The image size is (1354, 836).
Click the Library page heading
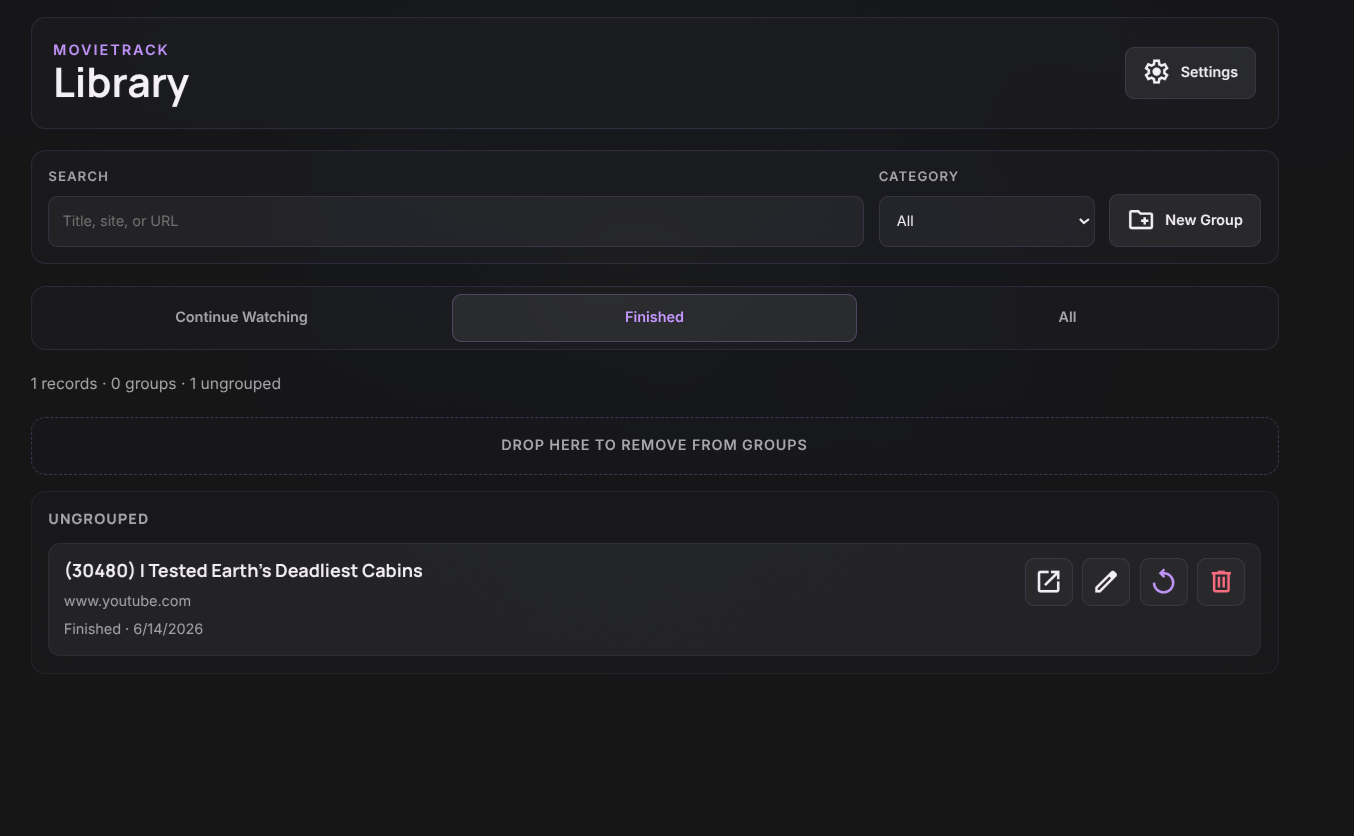[121, 84]
